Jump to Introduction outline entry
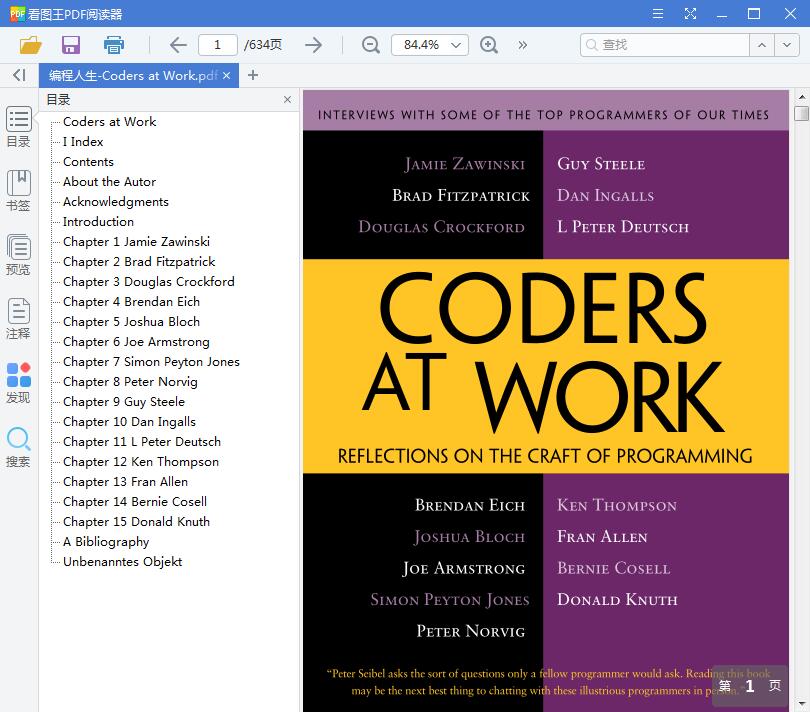Viewport: 810px width, 712px height. click(x=98, y=222)
